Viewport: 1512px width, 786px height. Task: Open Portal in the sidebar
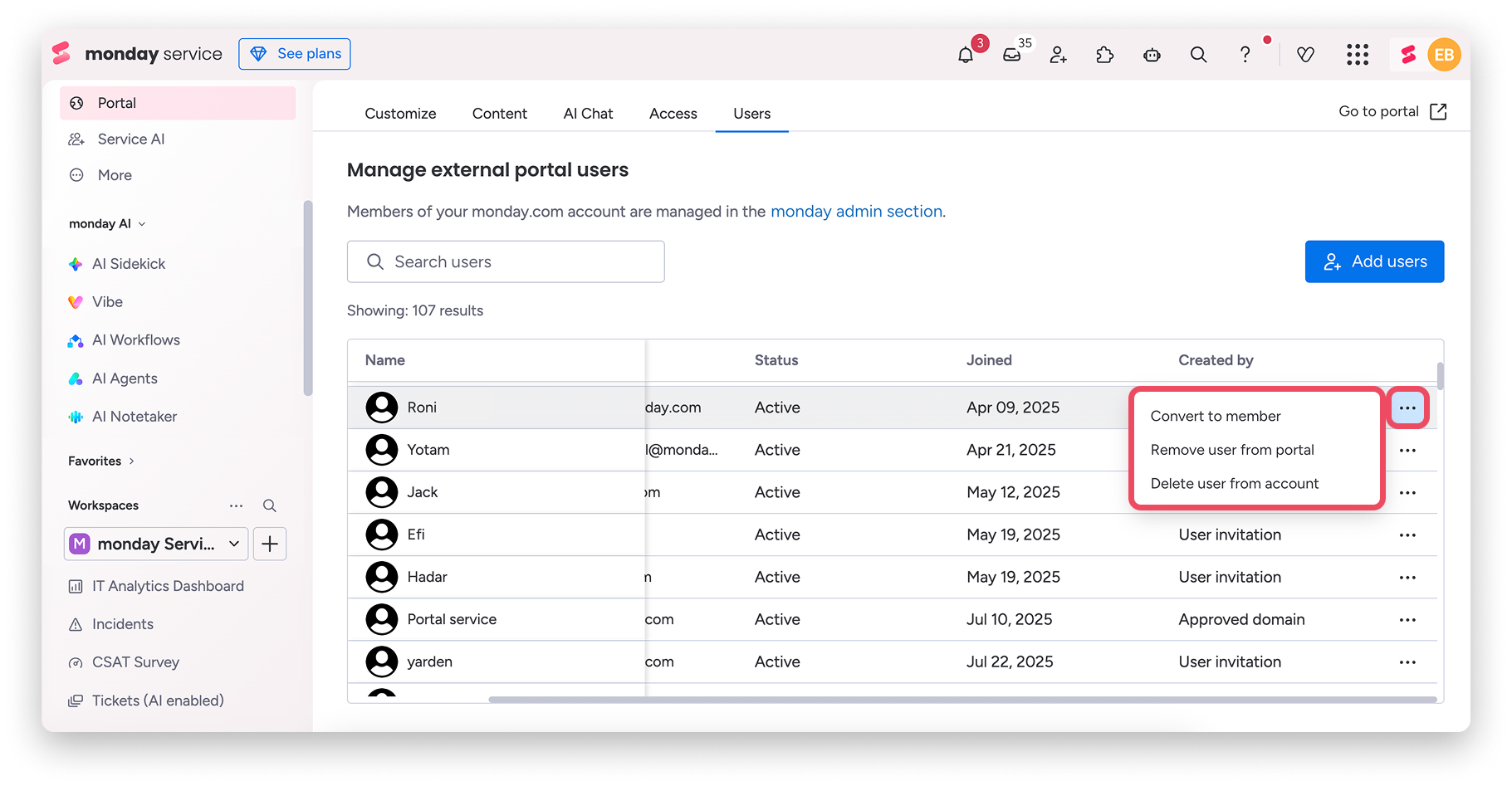tap(178, 103)
